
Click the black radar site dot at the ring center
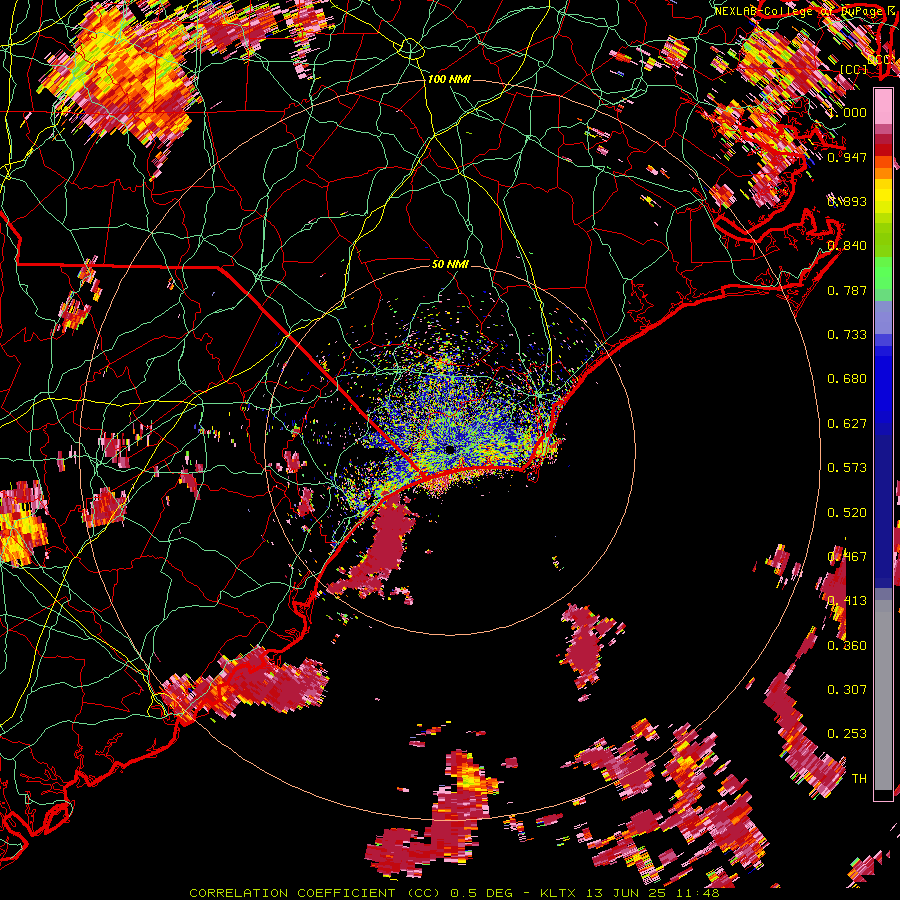[x=449, y=449]
